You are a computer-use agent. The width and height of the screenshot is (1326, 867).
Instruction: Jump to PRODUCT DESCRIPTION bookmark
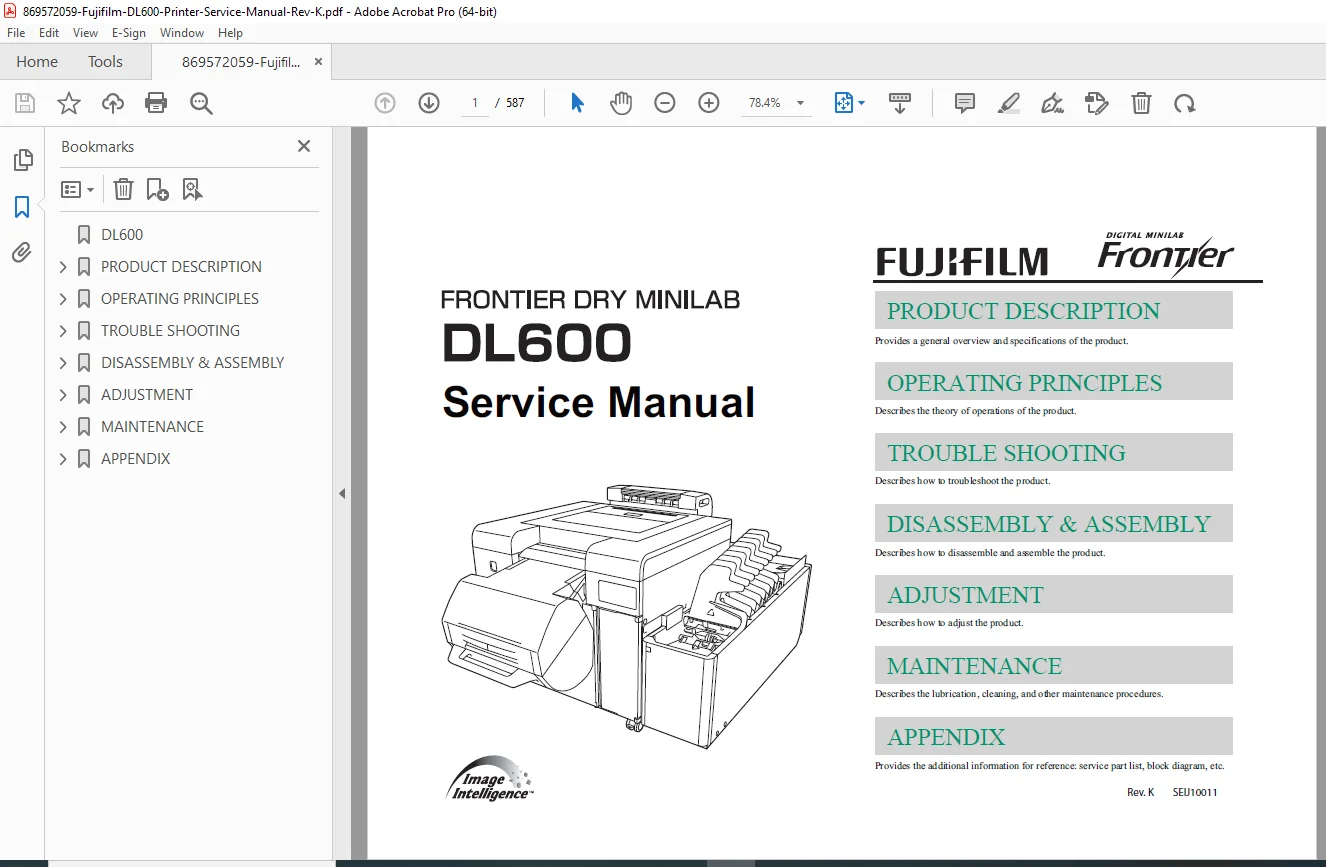tap(181, 267)
